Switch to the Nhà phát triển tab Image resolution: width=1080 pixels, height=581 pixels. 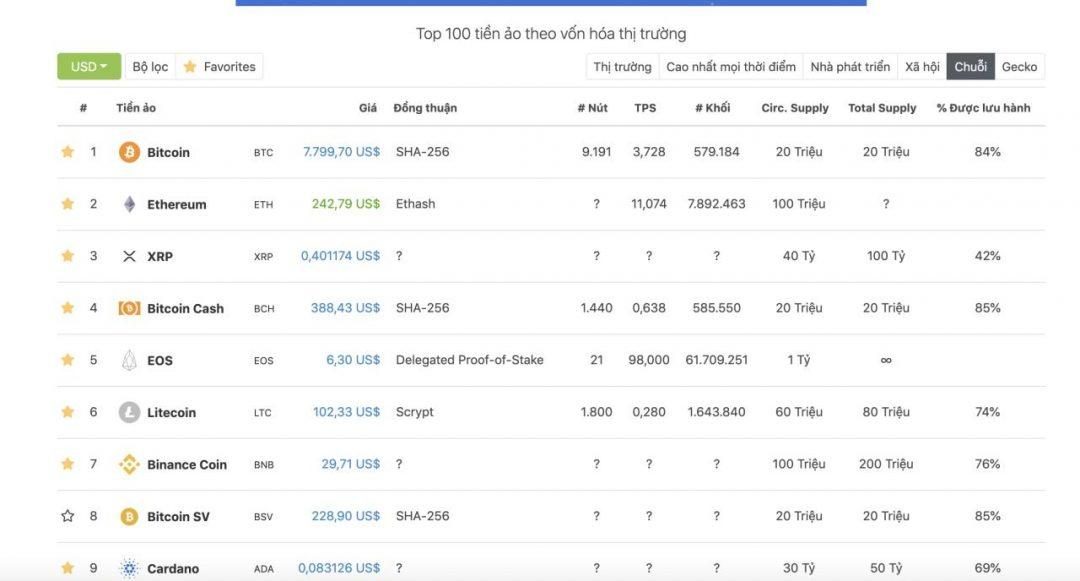[x=850, y=67]
